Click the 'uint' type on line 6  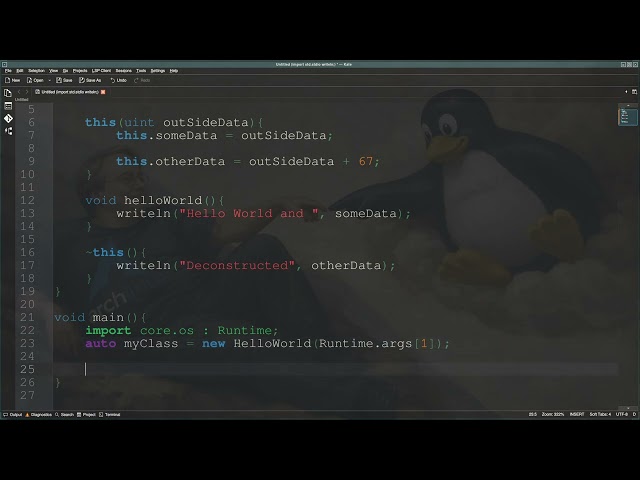coord(139,122)
